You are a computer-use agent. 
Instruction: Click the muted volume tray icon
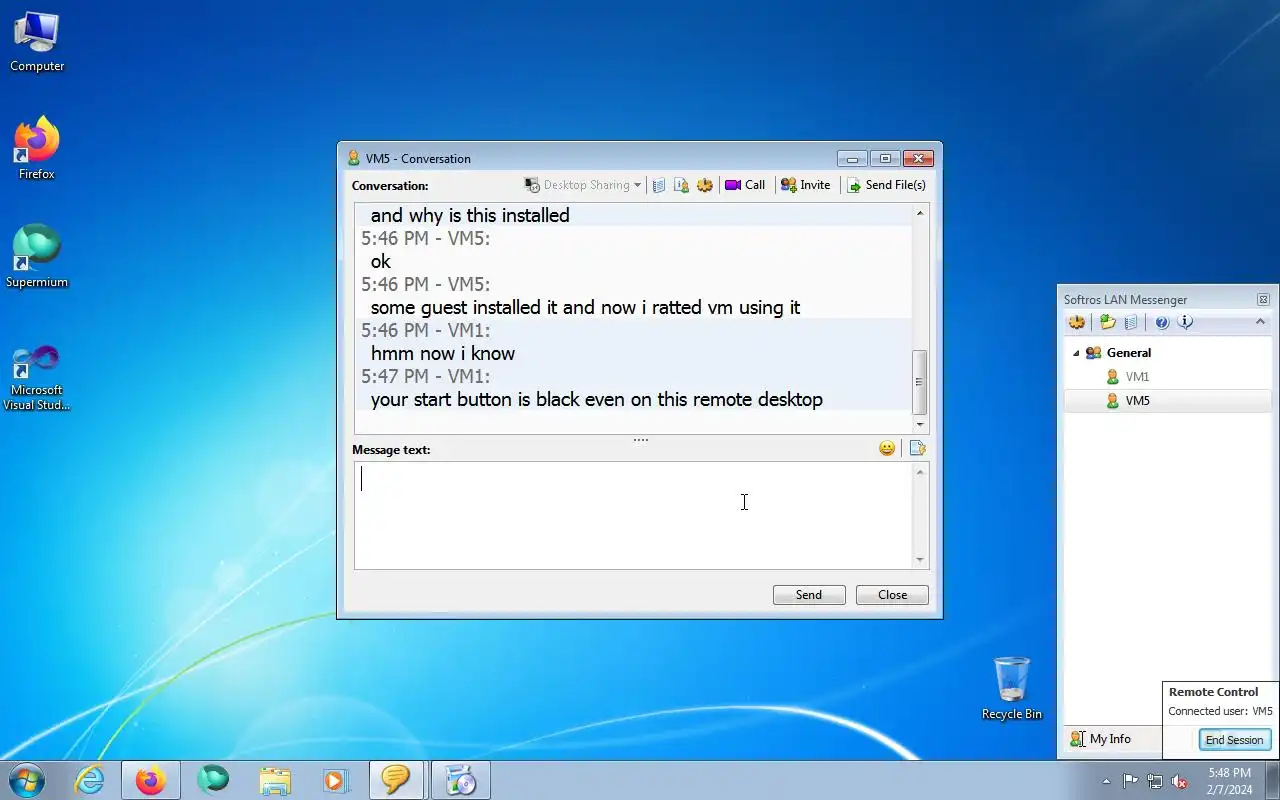tap(1180, 781)
